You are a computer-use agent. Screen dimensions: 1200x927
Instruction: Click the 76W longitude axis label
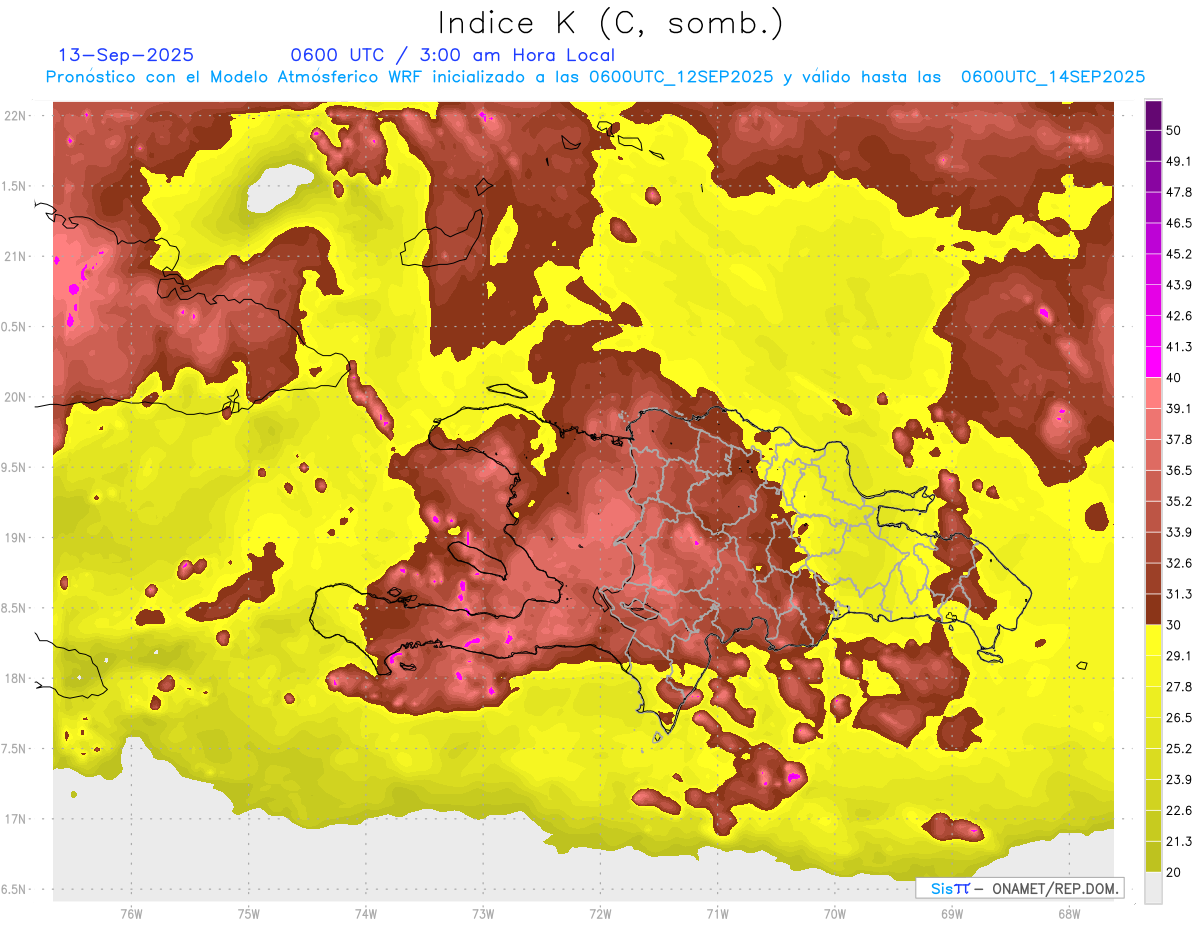click(131, 913)
